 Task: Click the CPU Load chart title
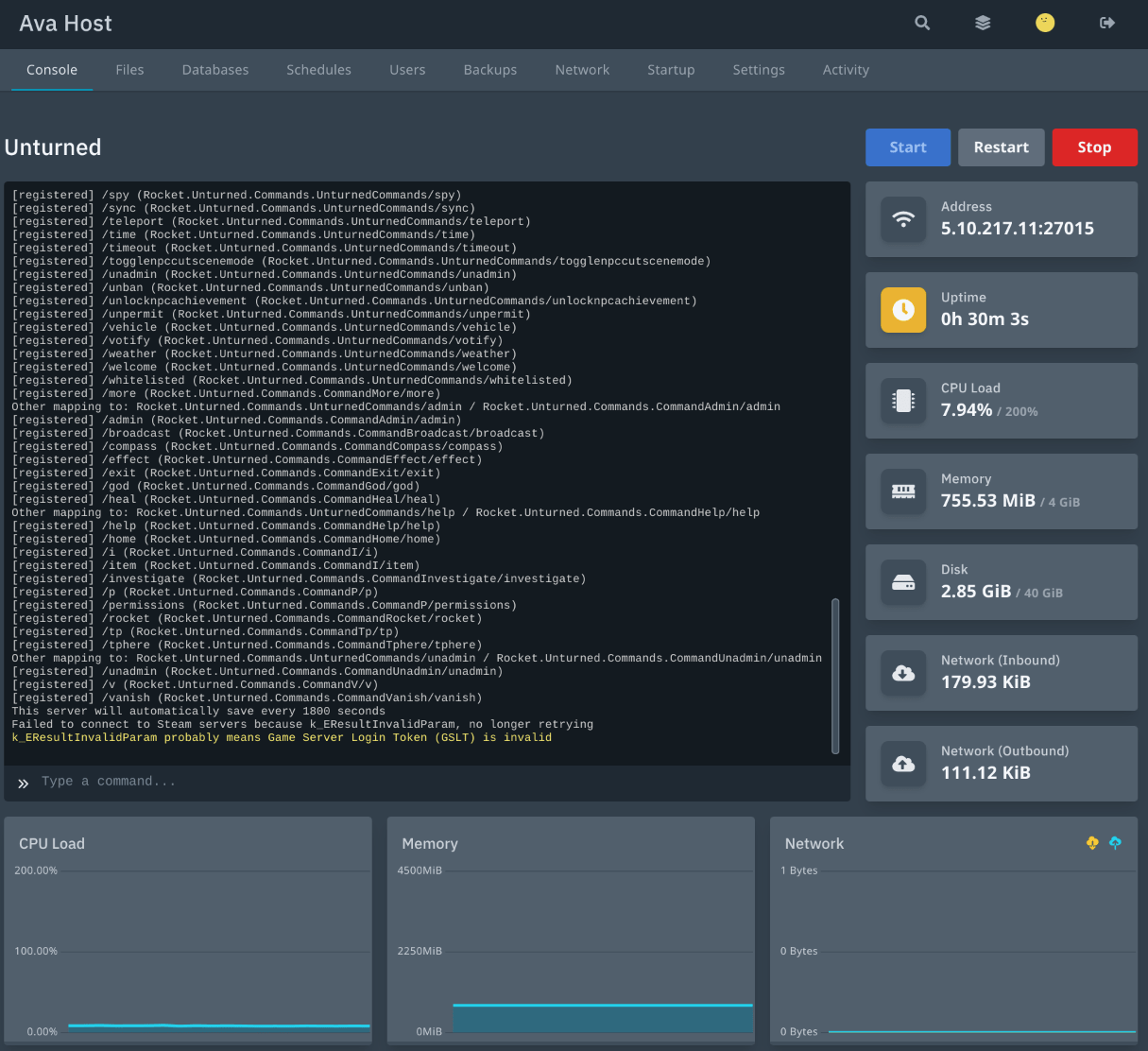click(52, 844)
